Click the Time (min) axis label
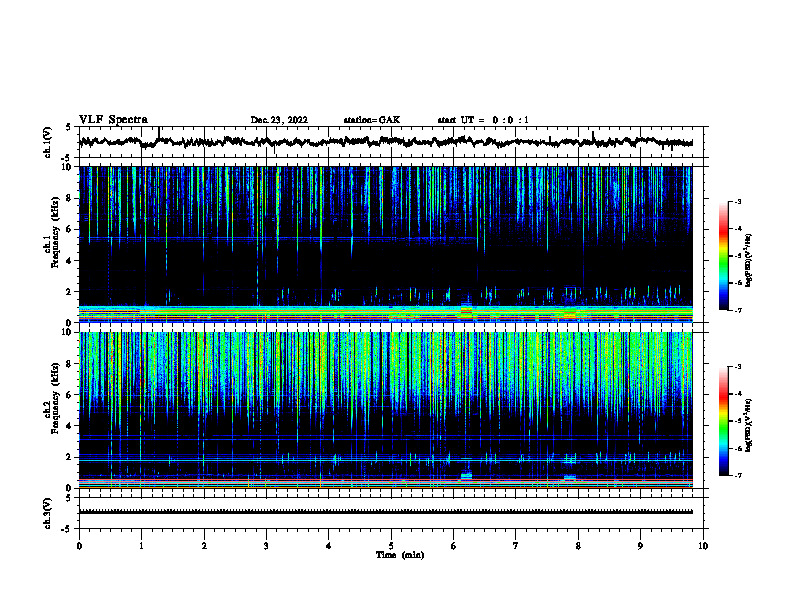Viewport: 792px width, 612px height. click(x=400, y=555)
